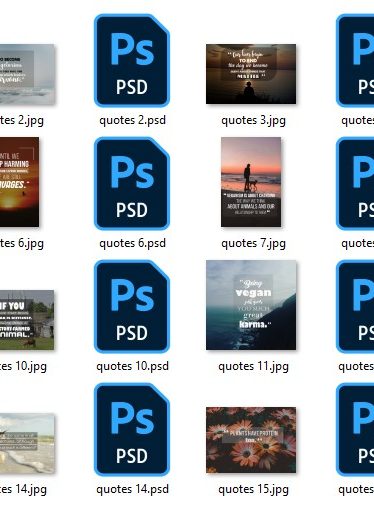374x507 pixels.
Task: Click the file name "quotes 15.jpg"
Action: coord(253,489)
